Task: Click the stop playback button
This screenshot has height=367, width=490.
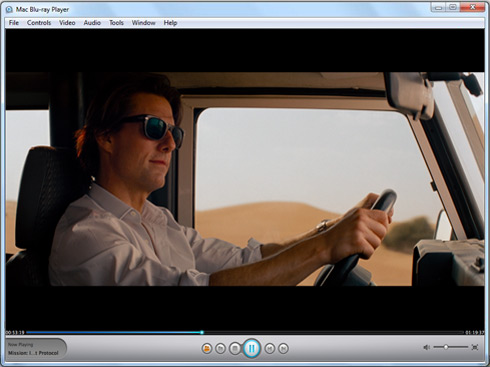Action: [235, 349]
